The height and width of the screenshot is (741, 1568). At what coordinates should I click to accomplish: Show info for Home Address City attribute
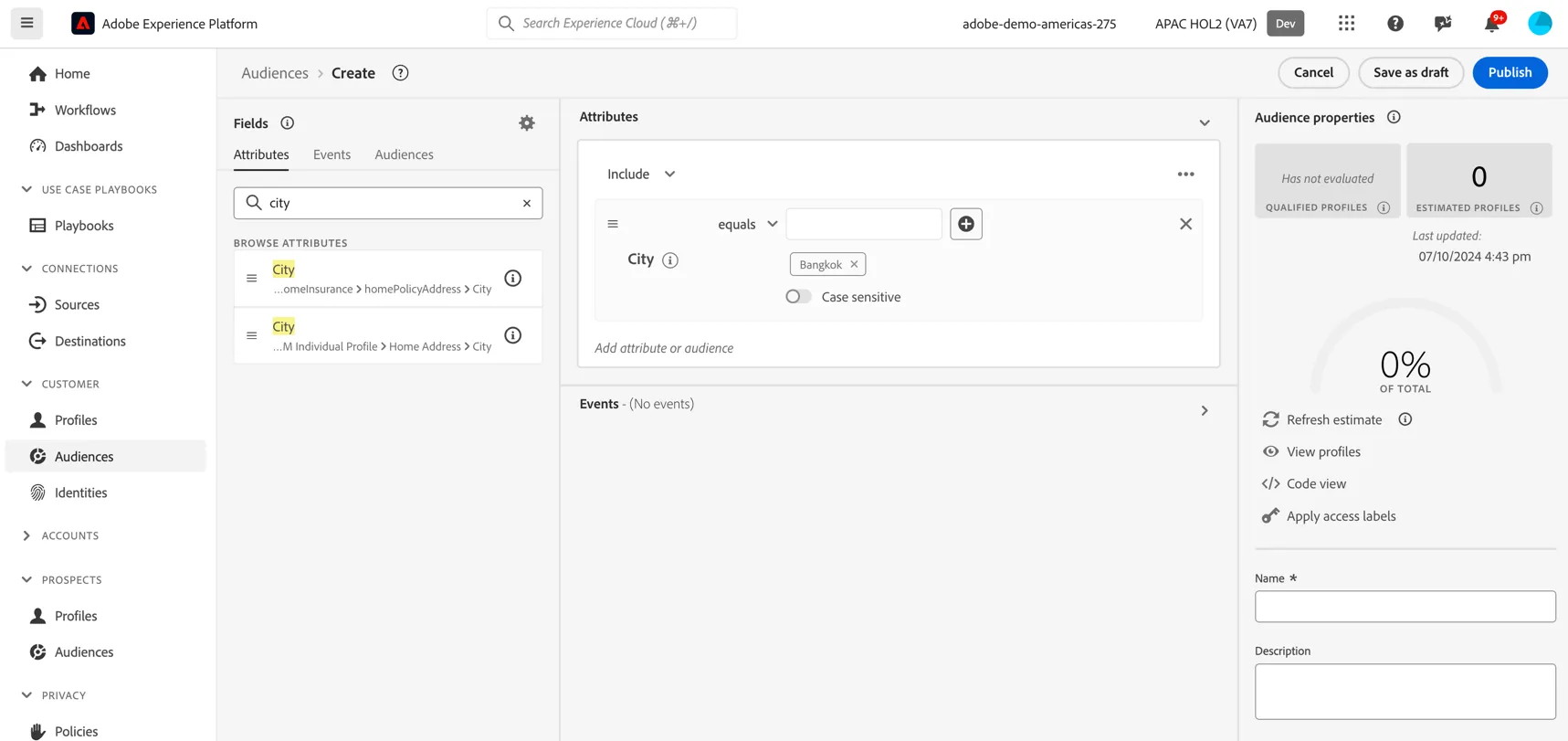(513, 335)
